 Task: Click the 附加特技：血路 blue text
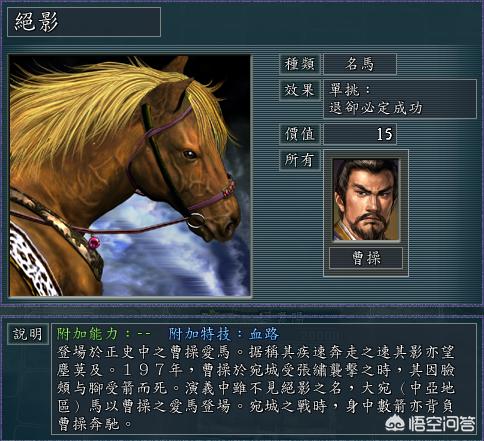pos(223,334)
